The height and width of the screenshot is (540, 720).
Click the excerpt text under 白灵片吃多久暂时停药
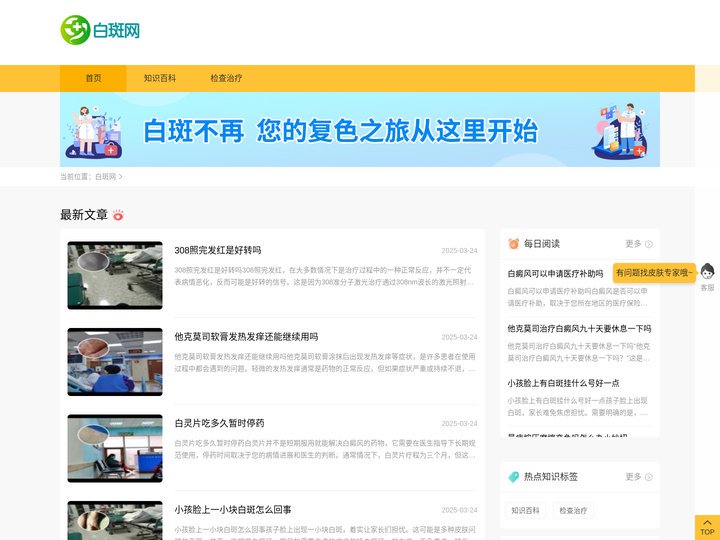[325, 449]
